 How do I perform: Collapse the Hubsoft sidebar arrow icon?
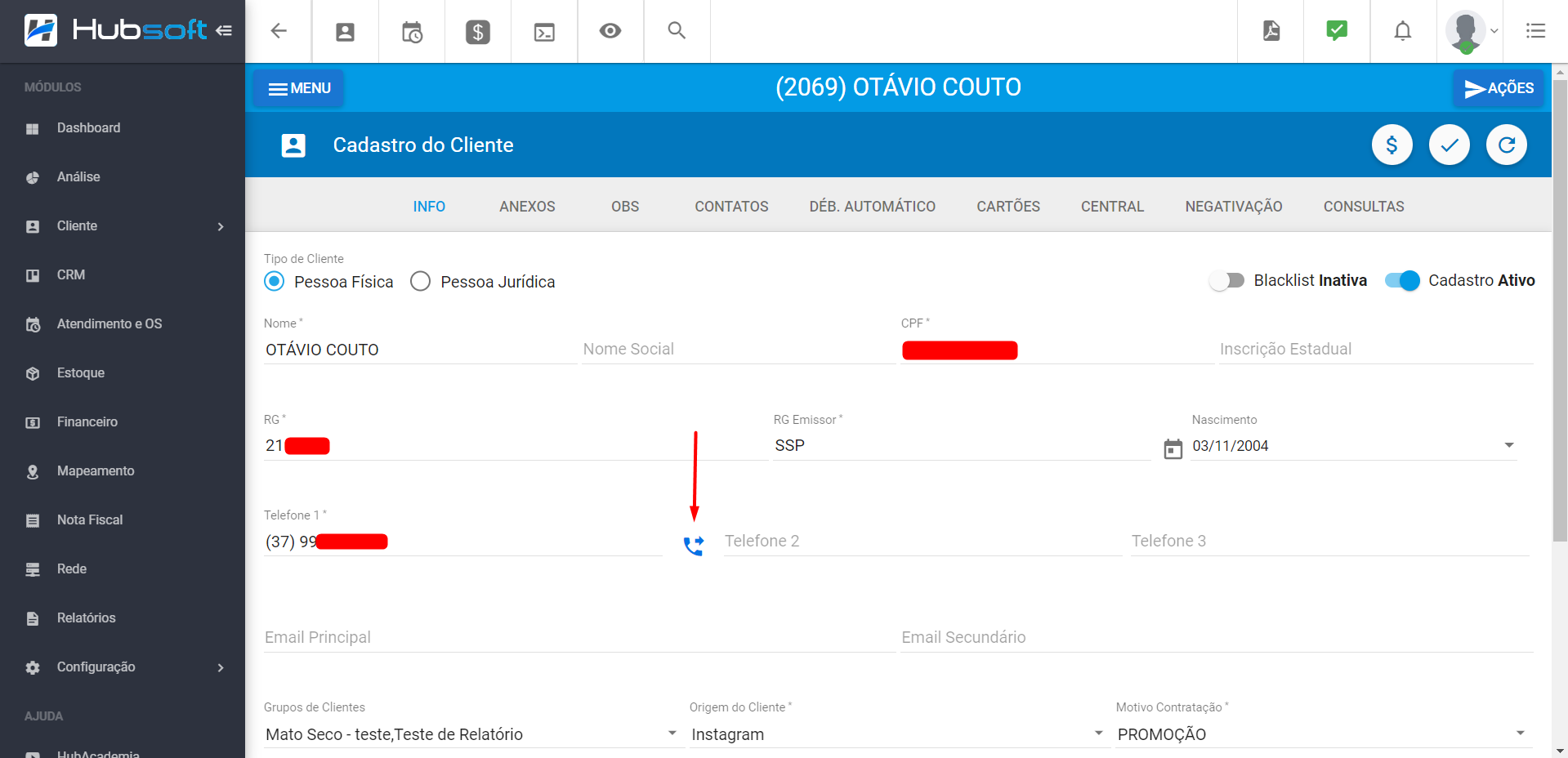coord(224,30)
